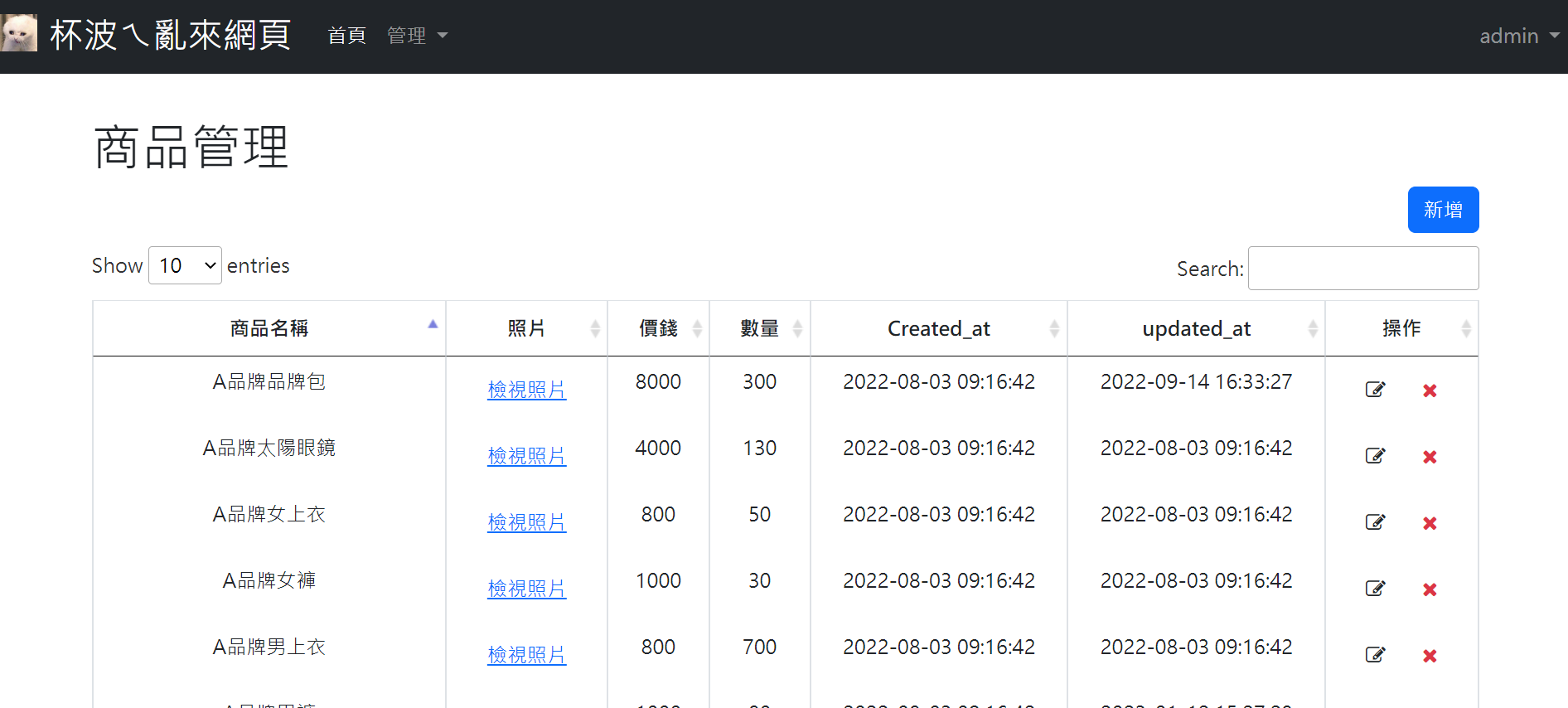The image size is (1568, 708).
Task: Click the 商品管理 page heading
Action: pyautogui.click(x=191, y=147)
